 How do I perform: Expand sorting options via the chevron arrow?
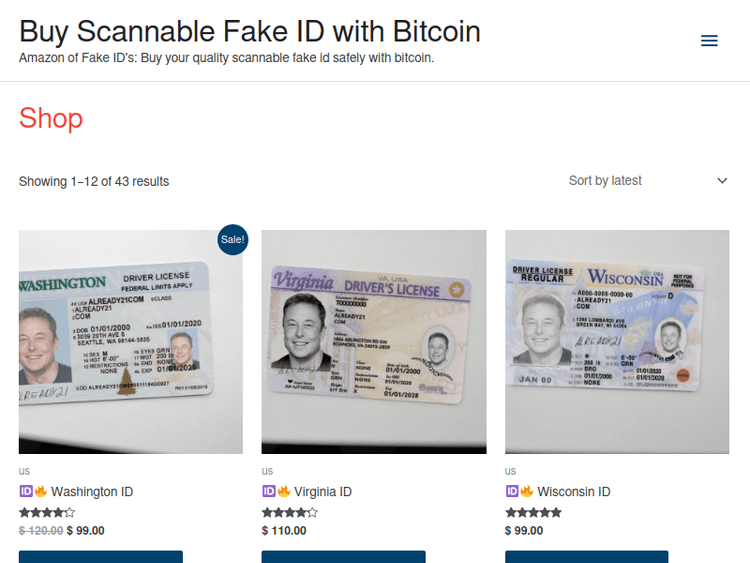[722, 181]
